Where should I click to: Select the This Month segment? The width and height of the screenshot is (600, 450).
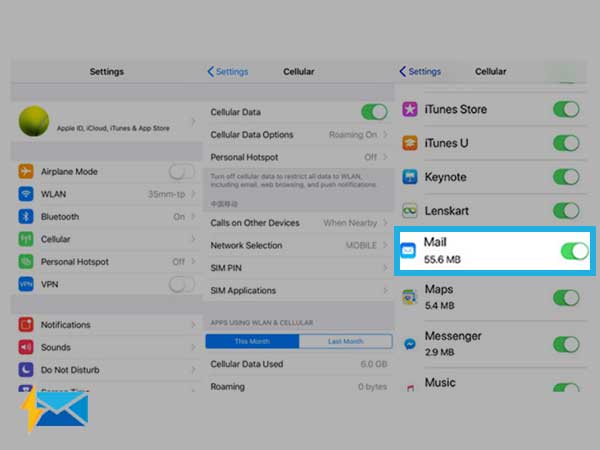[x=252, y=341]
